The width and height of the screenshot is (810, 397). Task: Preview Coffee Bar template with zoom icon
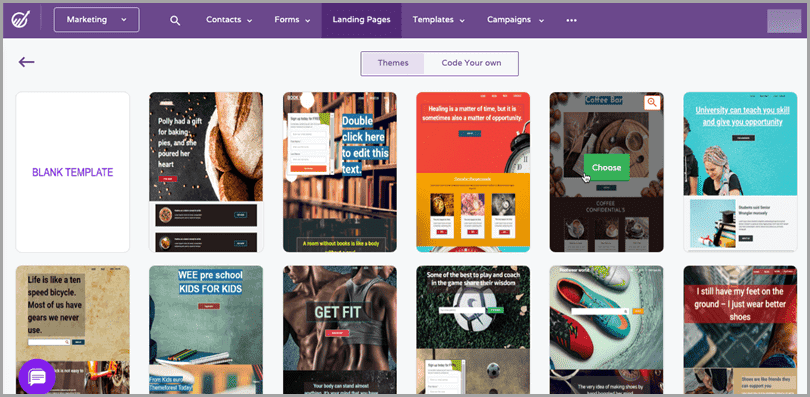pyautogui.click(x=652, y=102)
